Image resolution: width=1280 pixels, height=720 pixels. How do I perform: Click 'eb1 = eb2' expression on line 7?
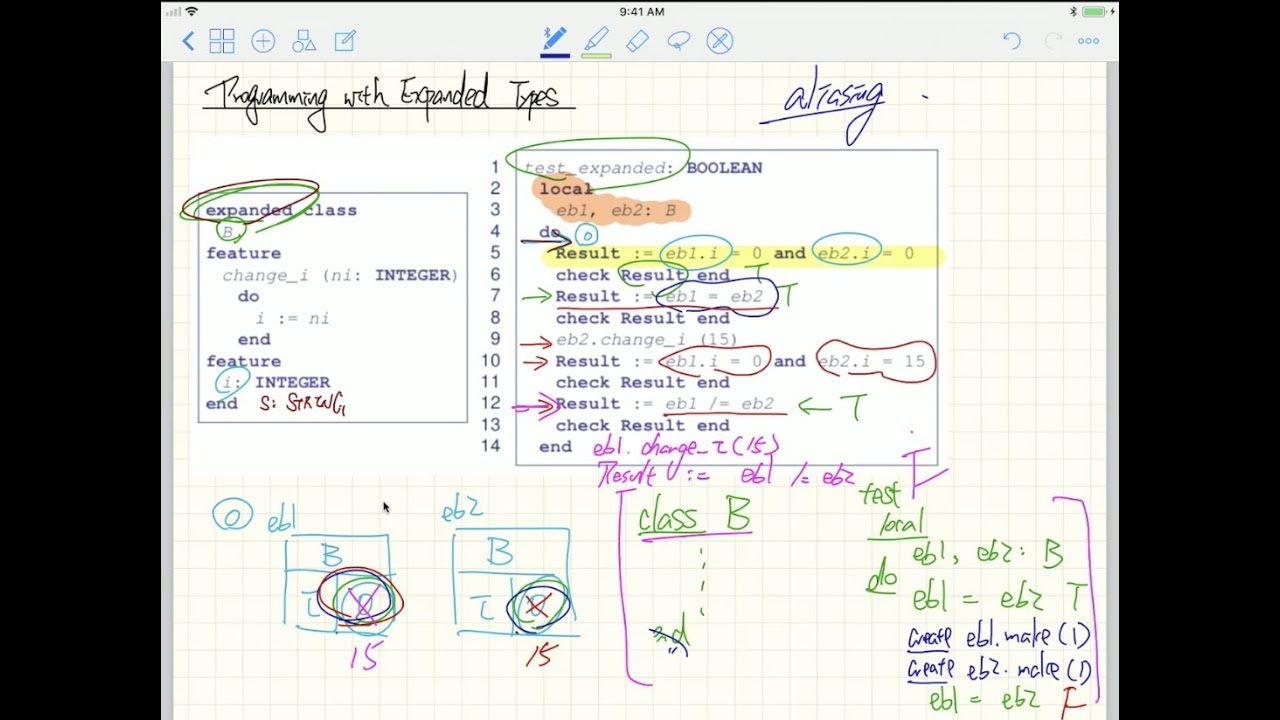pos(713,296)
